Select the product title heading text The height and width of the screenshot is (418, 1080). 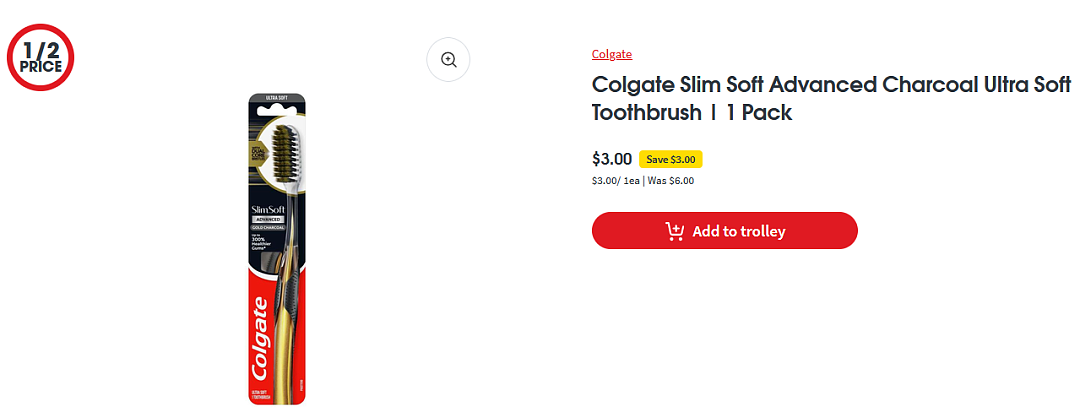pos(831,98)
